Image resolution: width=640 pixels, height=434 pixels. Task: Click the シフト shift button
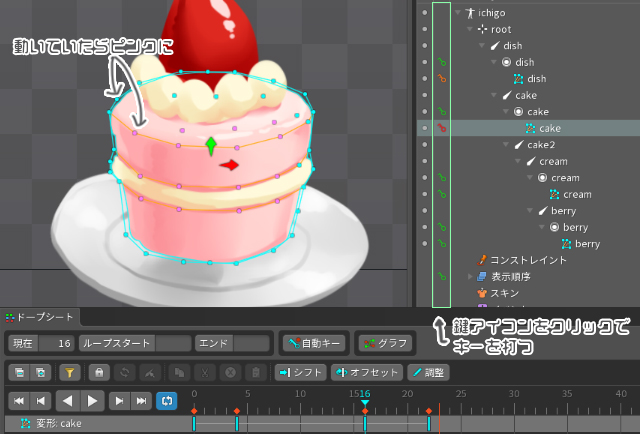click(301, 372)
